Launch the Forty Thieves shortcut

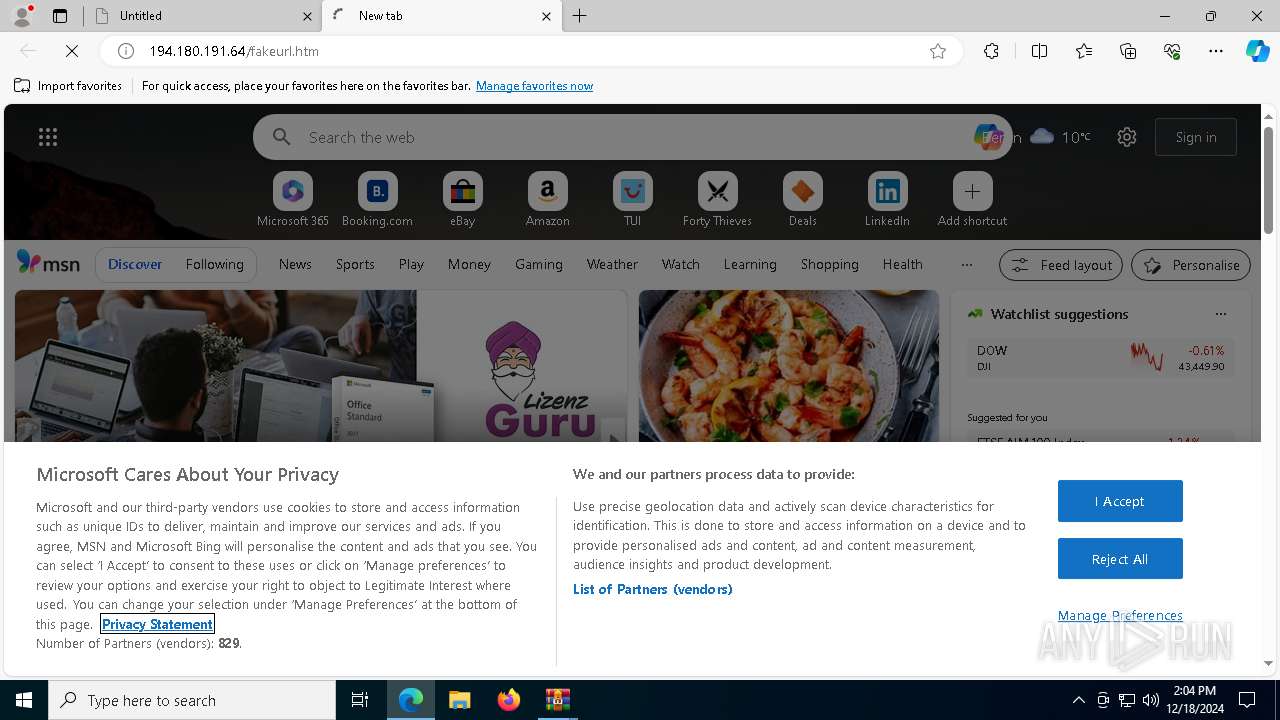pos(717,200)
